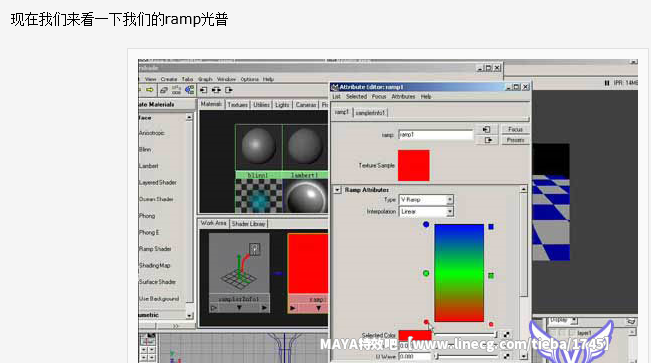
Task: Collapse the Ramp Attributes section
Action: click(338, 190)
